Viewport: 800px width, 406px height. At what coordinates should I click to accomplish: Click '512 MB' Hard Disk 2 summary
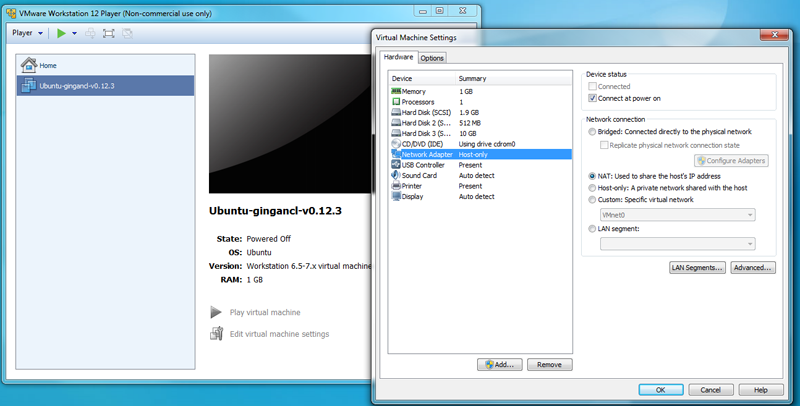tap(469, 123)
